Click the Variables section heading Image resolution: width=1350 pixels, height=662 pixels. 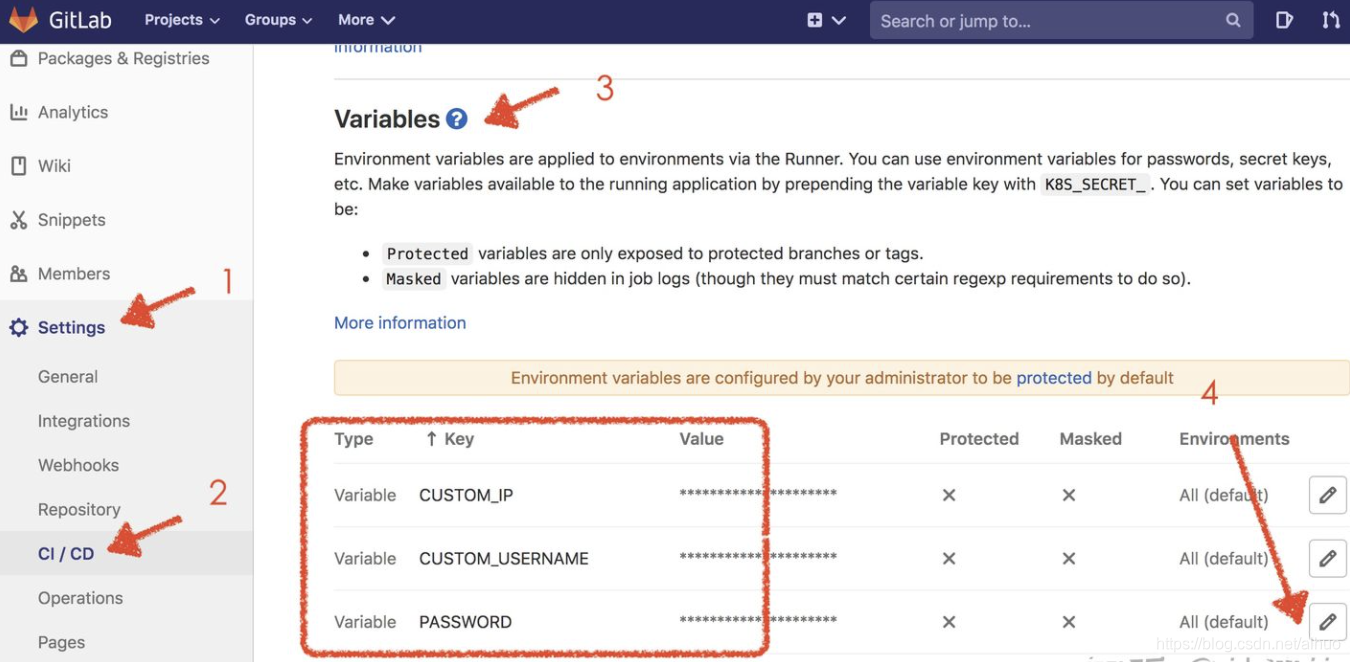[387, 119]
